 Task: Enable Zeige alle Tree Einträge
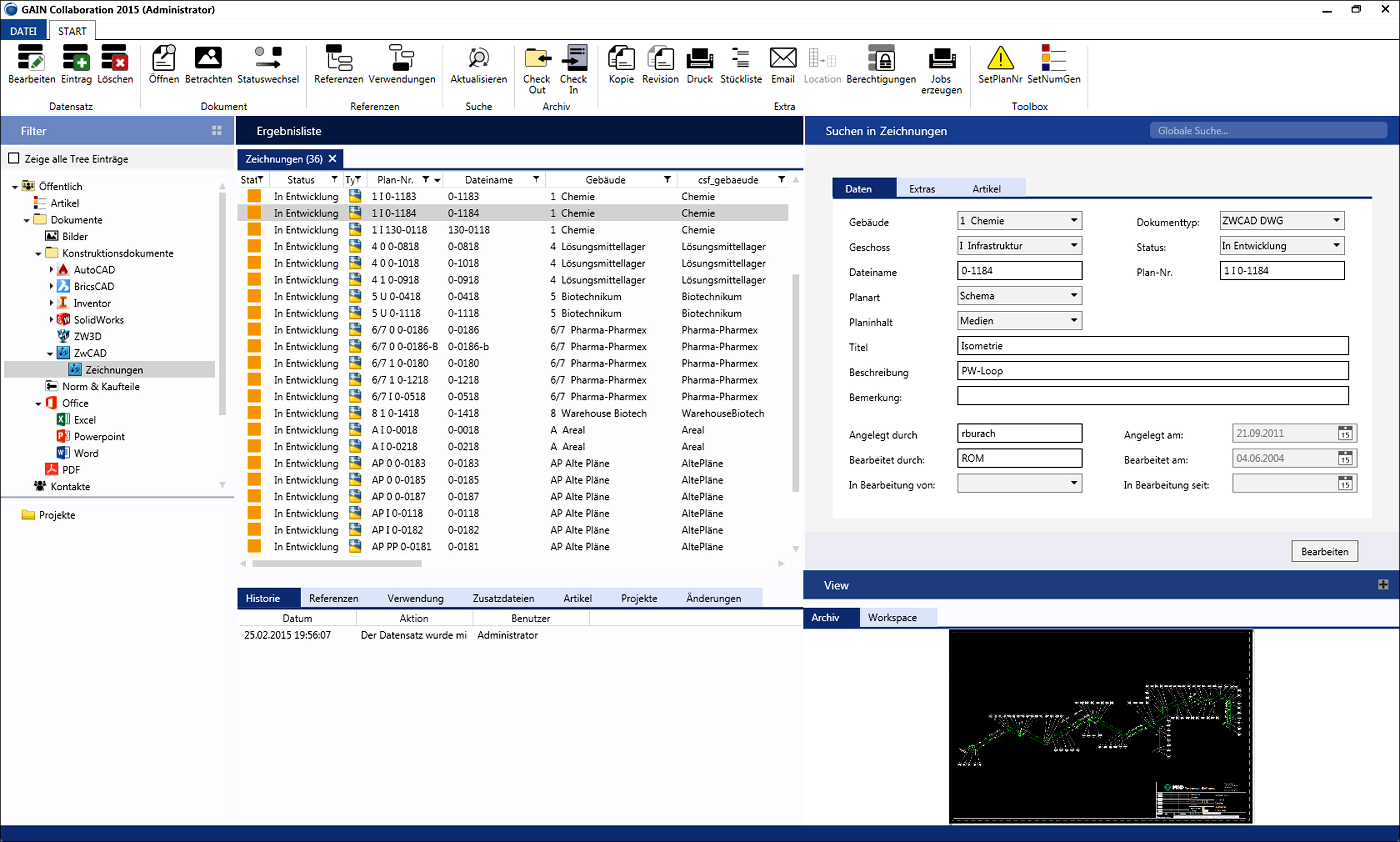(x=14, y=158)
